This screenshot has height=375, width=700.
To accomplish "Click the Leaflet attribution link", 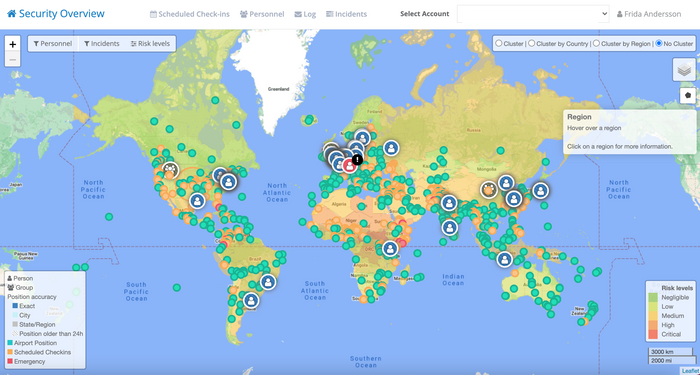I will pyautogui.click(x=690, y=371).
